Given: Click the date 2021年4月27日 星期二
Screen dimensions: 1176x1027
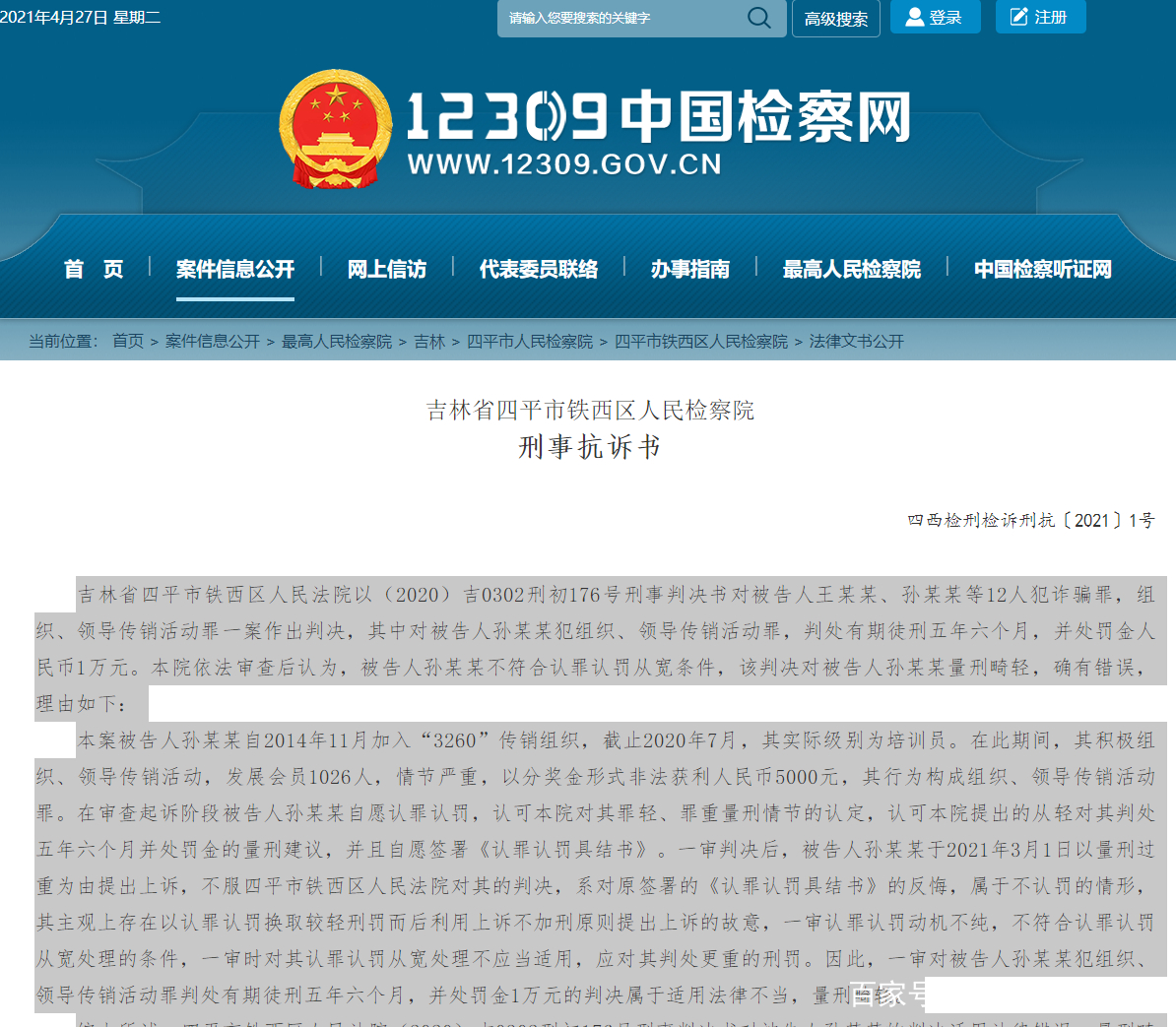Looking at the screenshot, I should 80,18.
